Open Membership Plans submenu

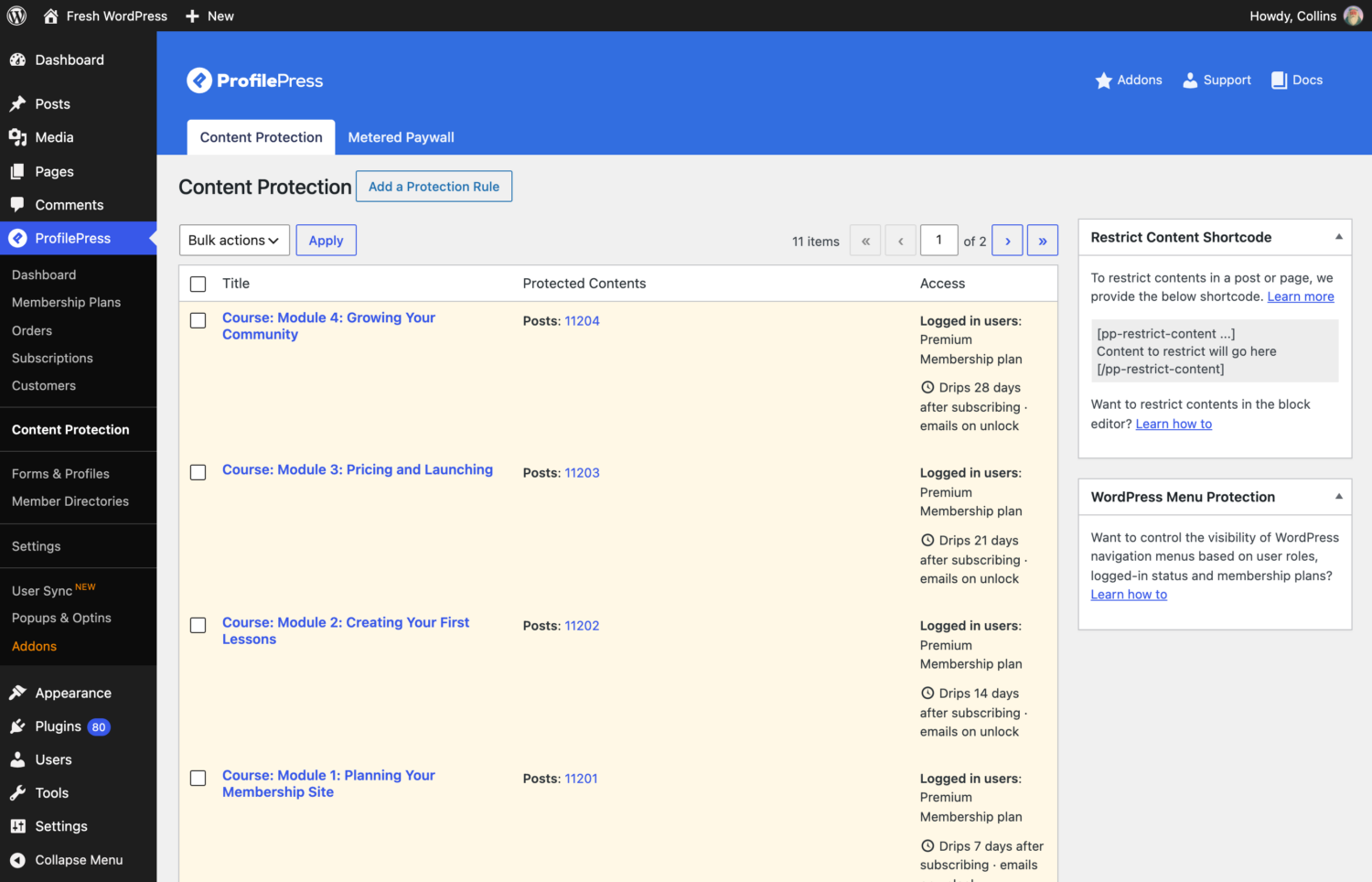pos(66,302)
